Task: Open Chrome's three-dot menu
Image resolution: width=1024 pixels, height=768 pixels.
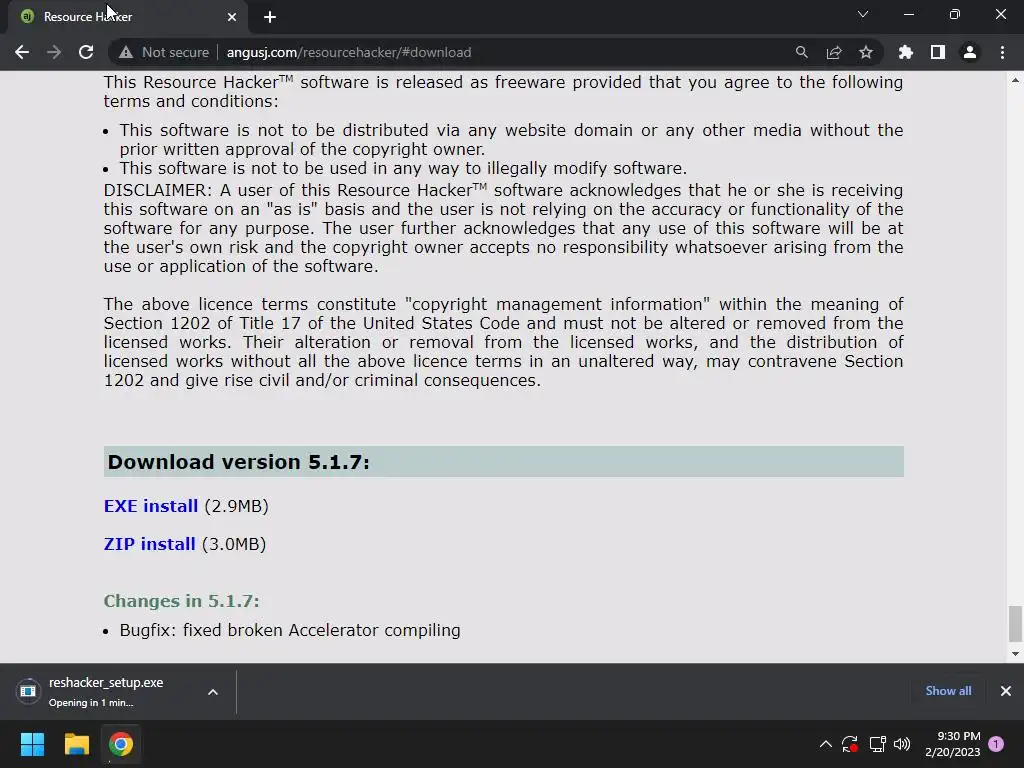Action: (x=1002, y=52)
